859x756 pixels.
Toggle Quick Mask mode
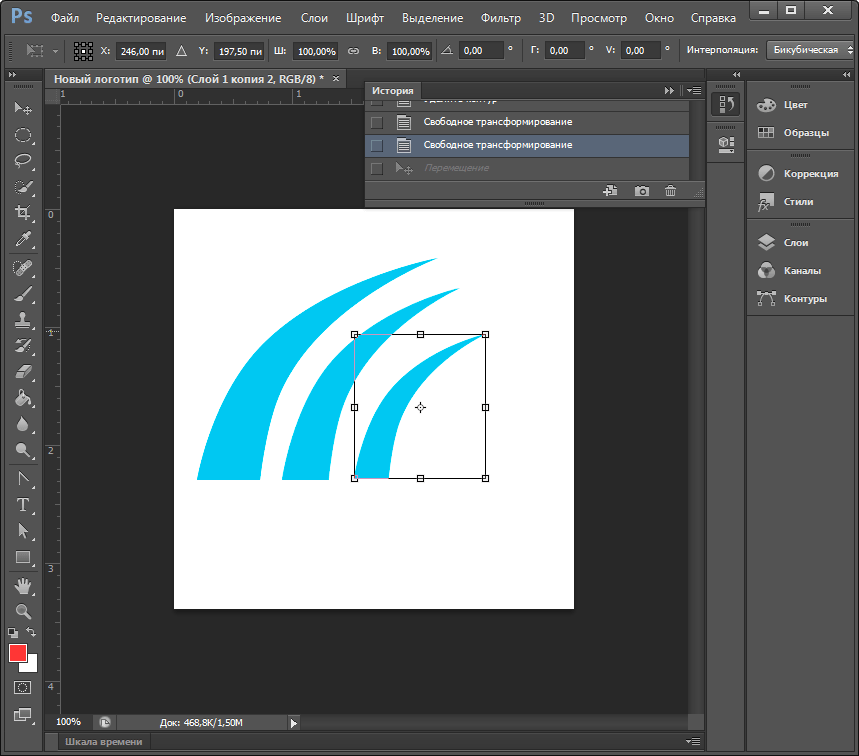click(23, 688)
